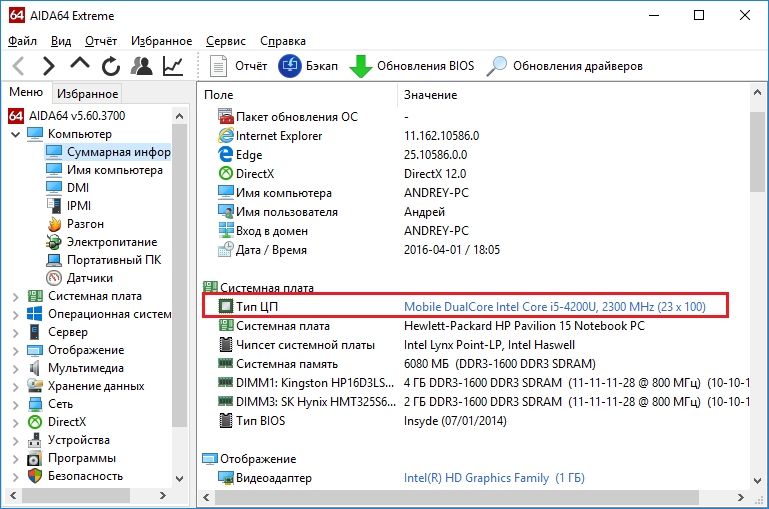Open Обновления BIOS with green arrow

tap(411, 66)
